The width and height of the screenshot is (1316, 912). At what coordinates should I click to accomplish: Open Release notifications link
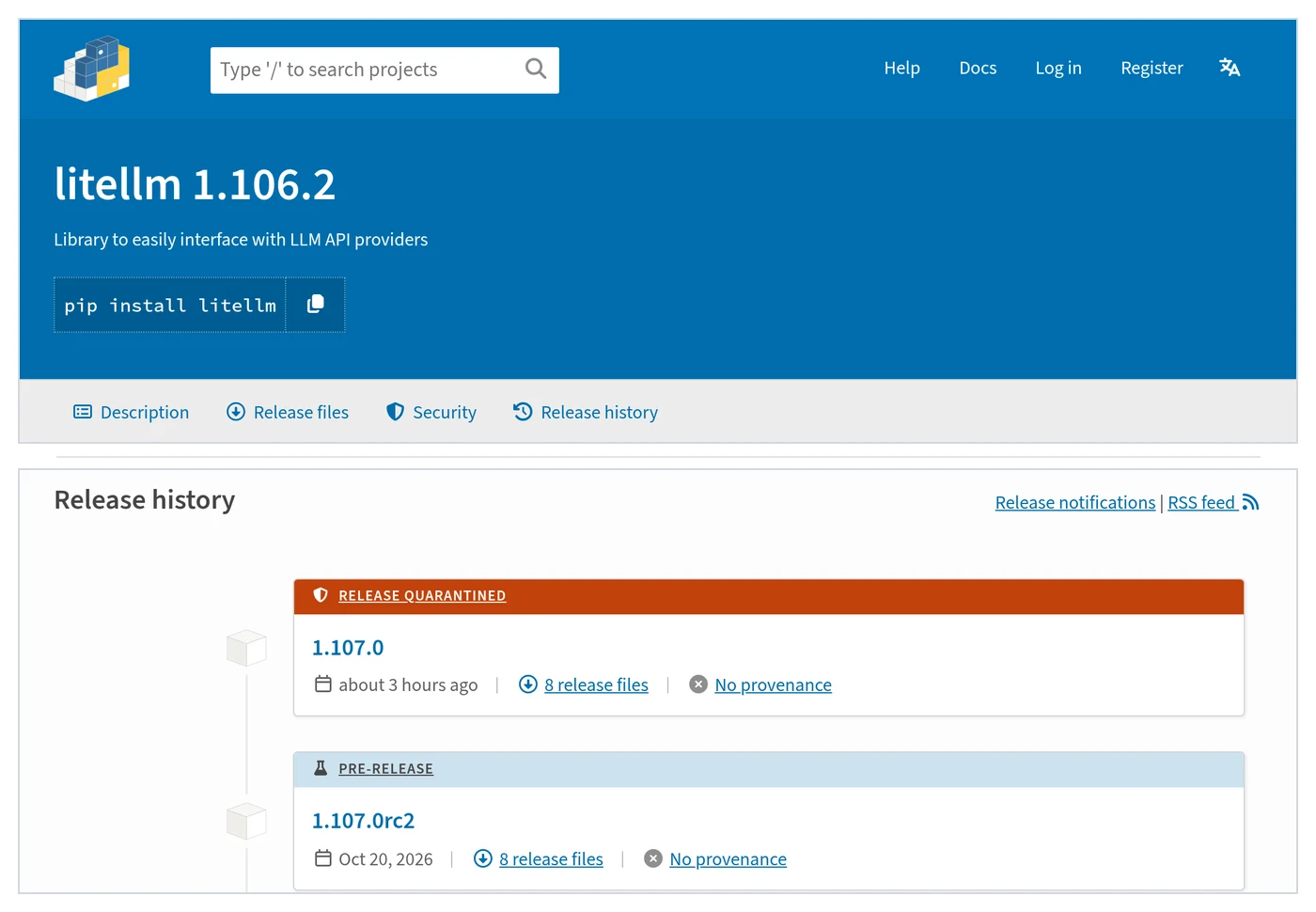coord(1075,502)
